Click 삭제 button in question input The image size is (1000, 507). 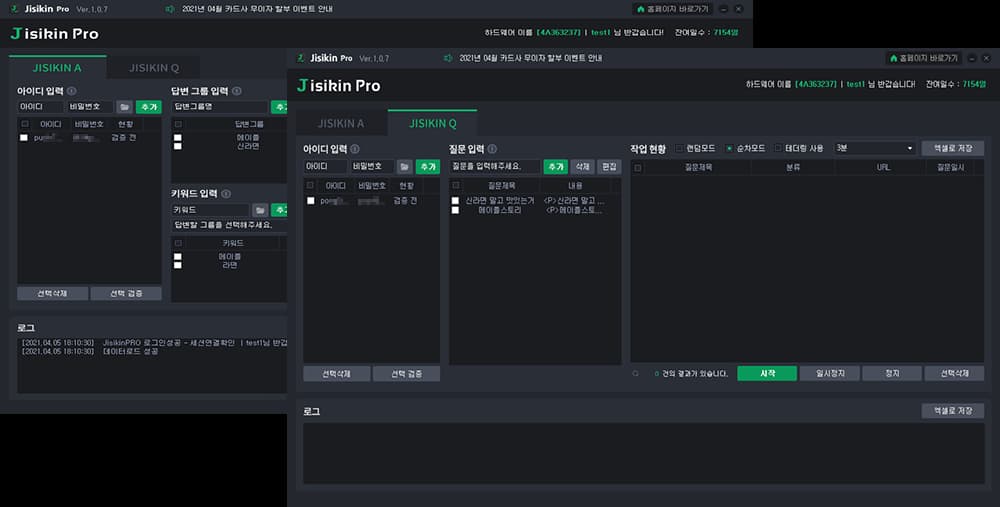coord(582,166)
